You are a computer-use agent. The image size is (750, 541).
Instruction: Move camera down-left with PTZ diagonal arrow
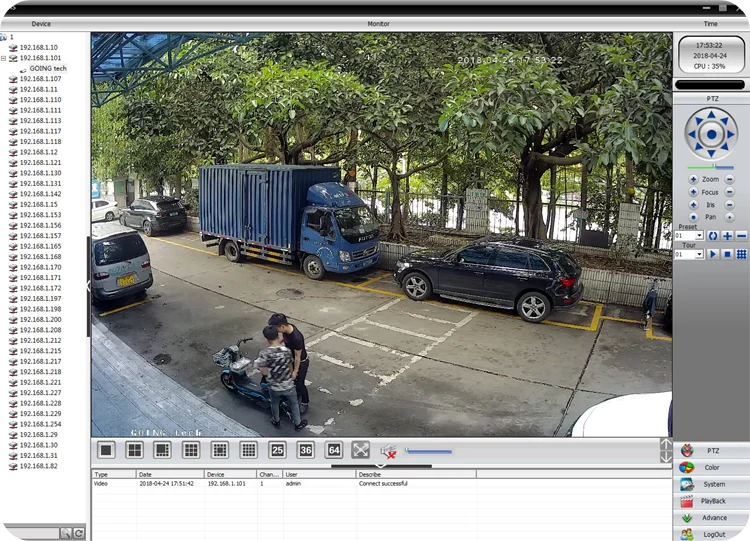coord(699,147)
